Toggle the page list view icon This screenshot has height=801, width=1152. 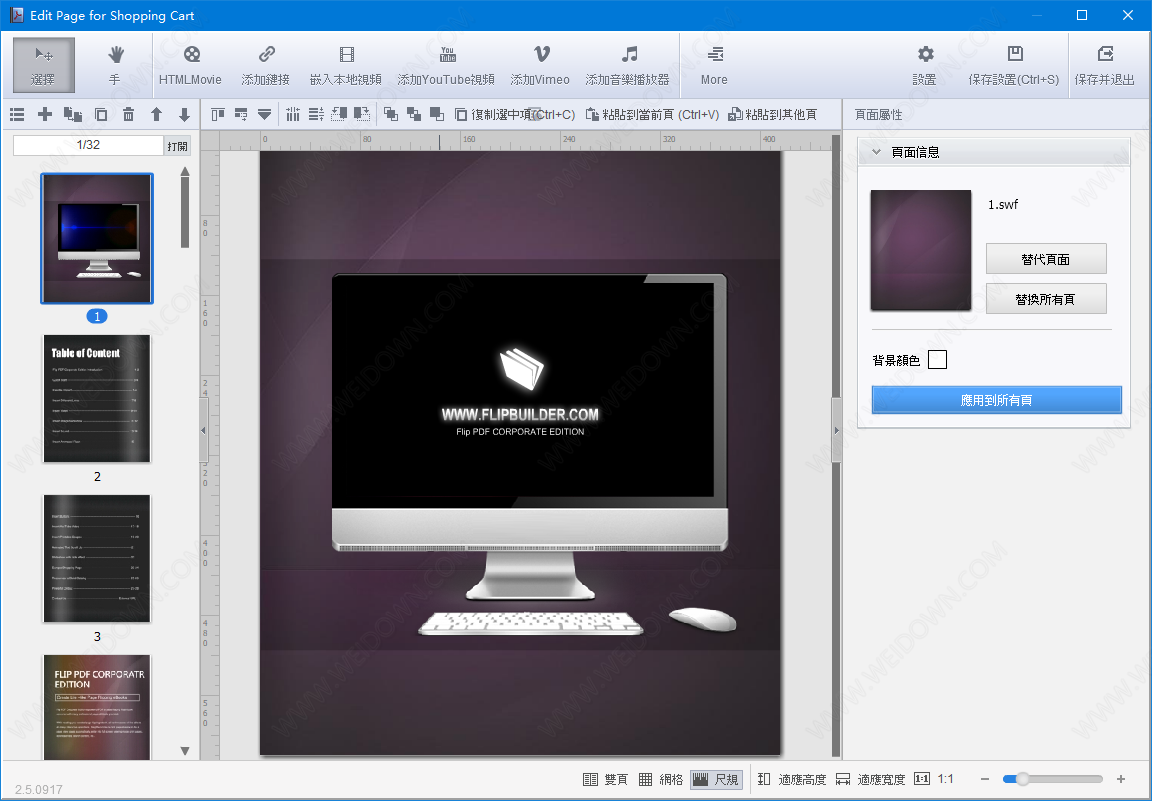pos(18,115)
